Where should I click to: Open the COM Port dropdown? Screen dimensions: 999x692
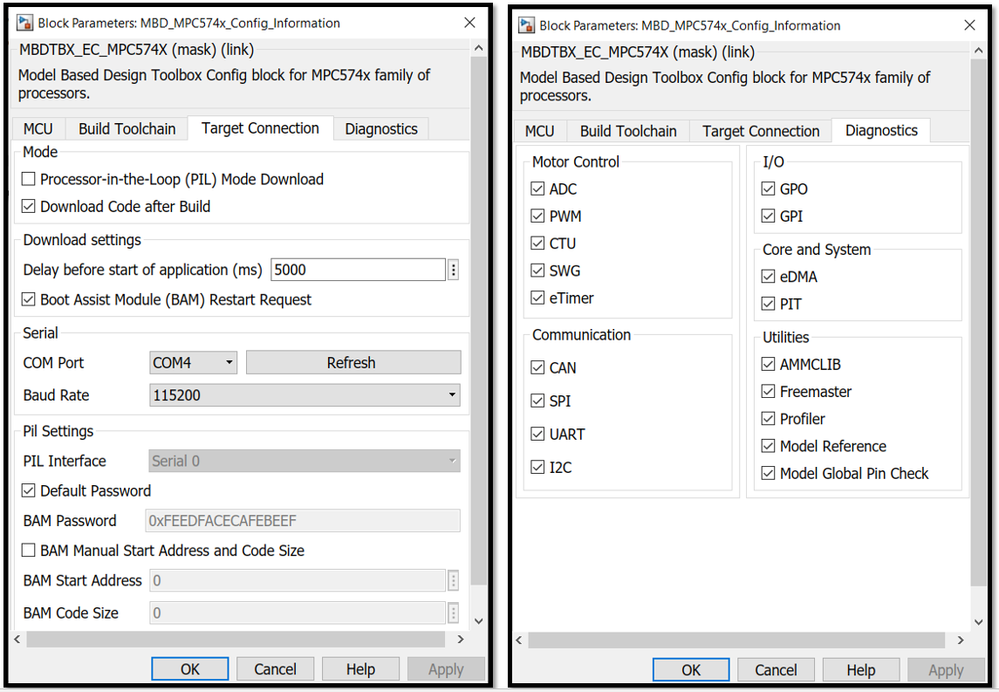pyautogui.click(x=193, y=363)
